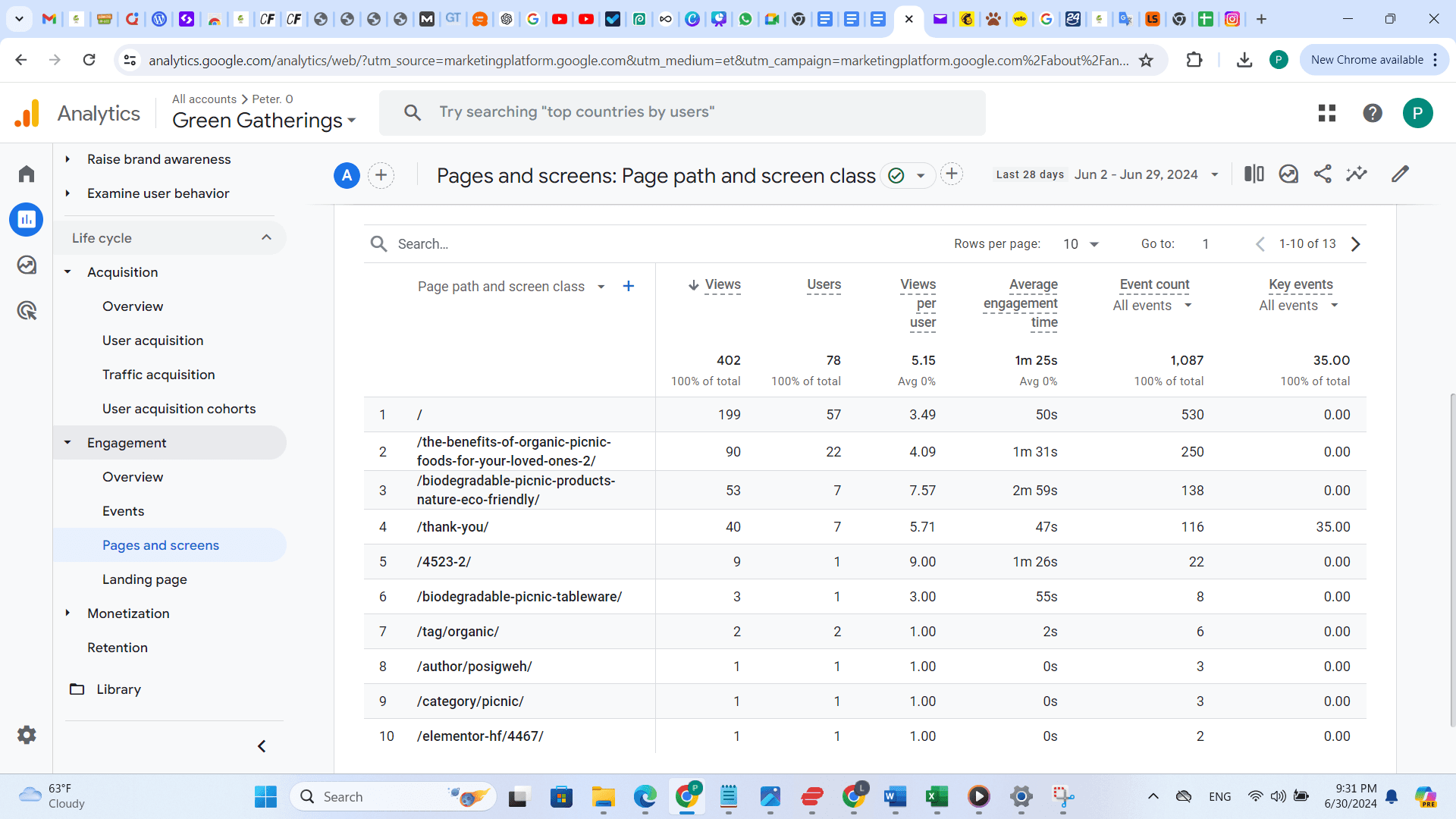Open the Admin settings gear
This screenshot has height=819, width=1456.
(x=27, y=735)
